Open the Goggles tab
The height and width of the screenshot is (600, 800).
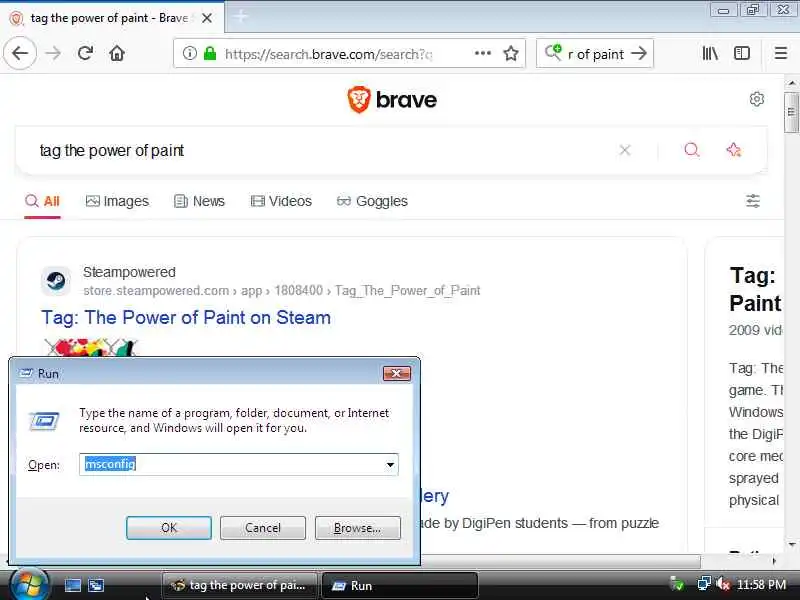372,201
